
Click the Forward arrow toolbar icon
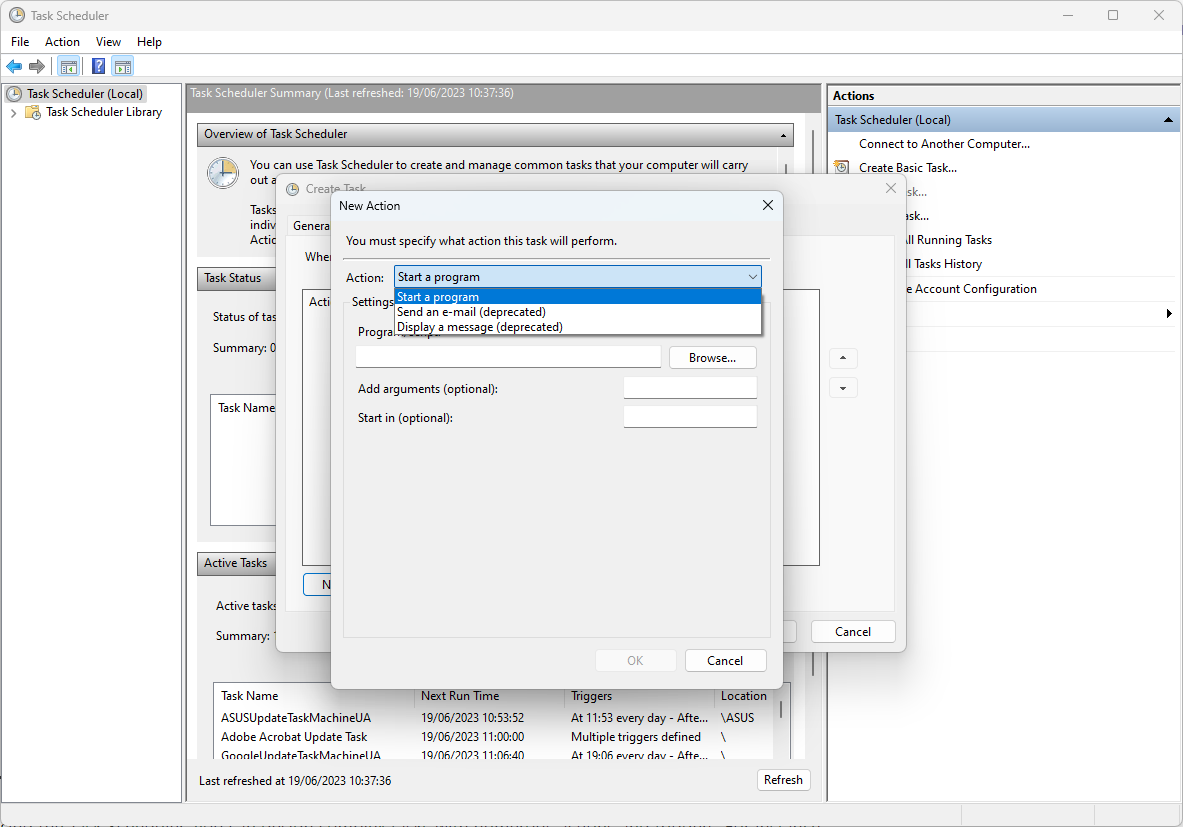click(x=37, y=67)
